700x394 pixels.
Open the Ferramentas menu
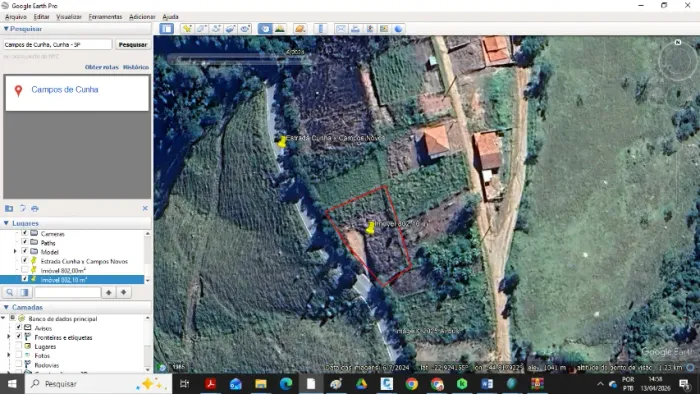[x=105, y=17]
